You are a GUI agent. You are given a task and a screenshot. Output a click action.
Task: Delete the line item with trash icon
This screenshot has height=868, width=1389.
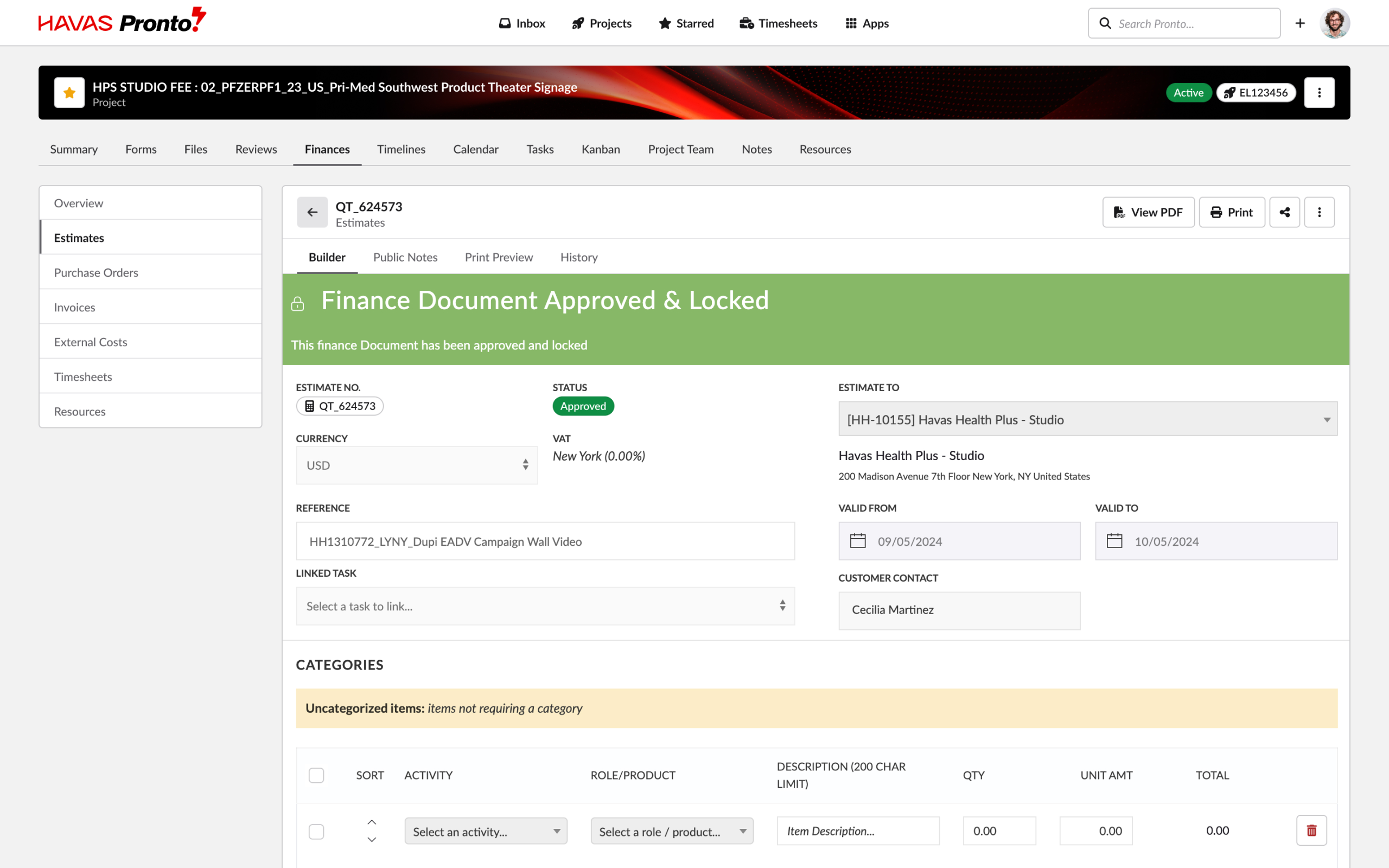pos(1311,831)
